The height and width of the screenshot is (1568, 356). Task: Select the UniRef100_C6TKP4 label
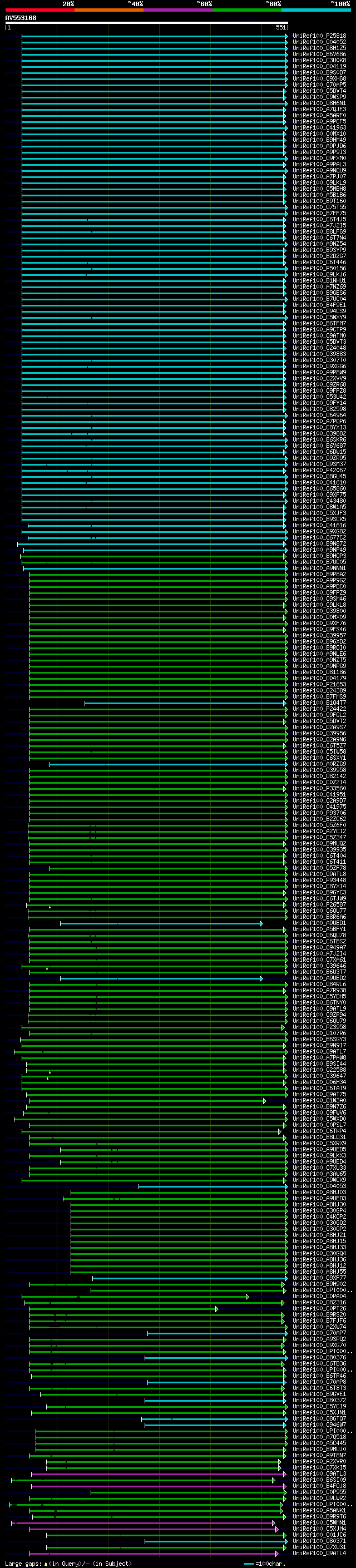point(319,1131)
